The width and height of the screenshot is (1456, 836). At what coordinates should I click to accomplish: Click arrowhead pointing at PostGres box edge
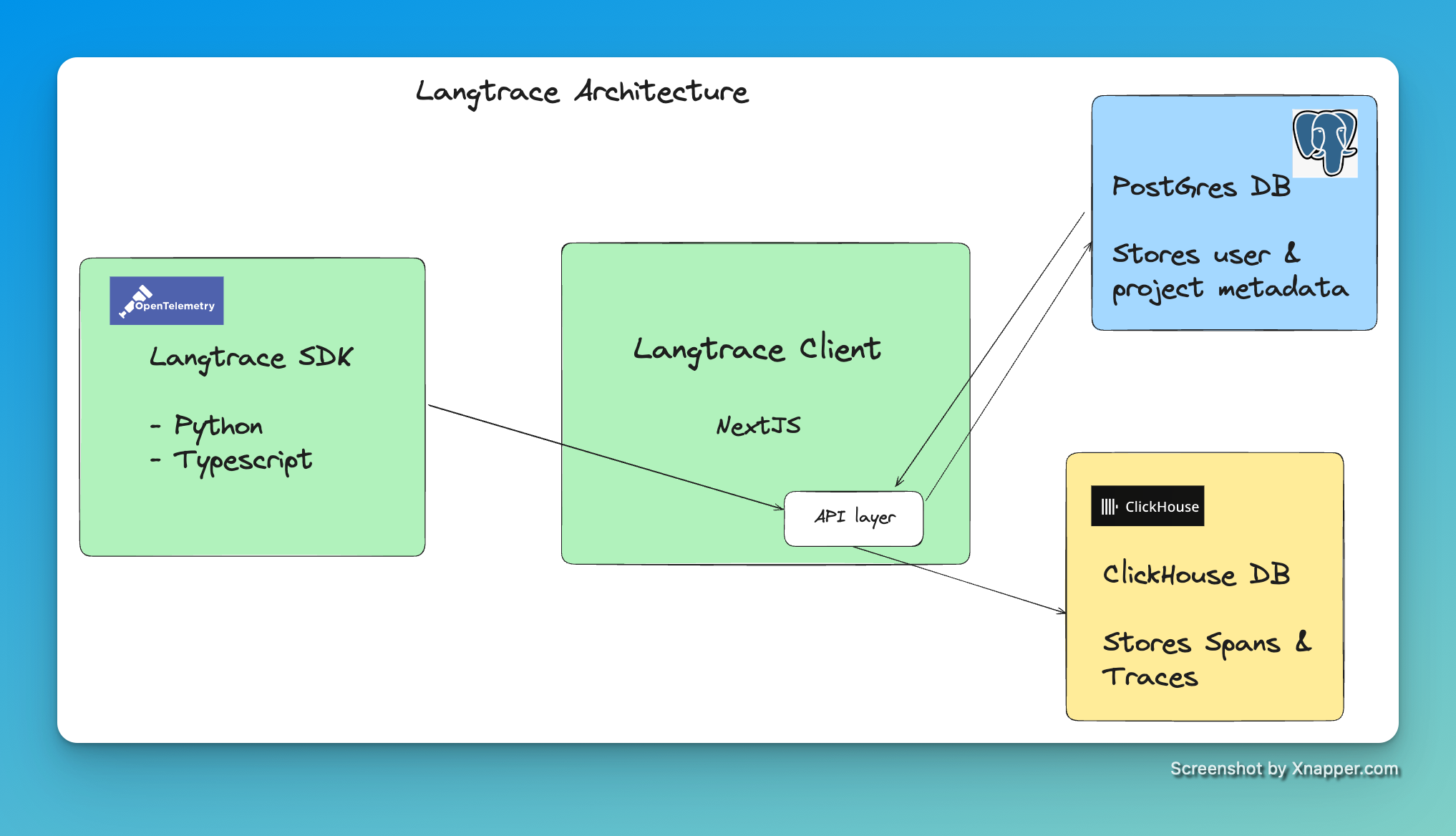click(x=1089, y=246)
